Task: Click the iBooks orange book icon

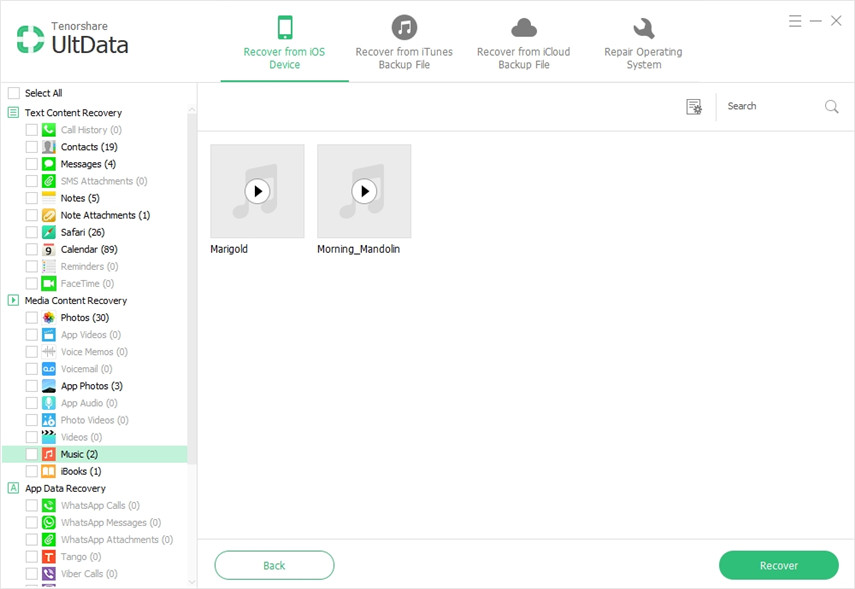Action: 48,471
